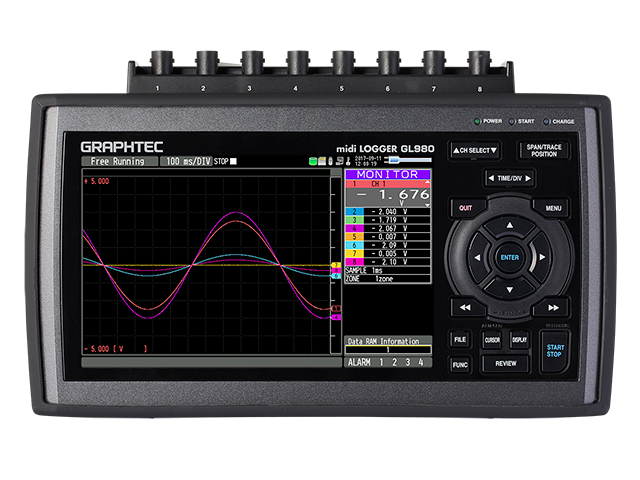Click the up arrow on the direction pad

click(x=510, y=225)
